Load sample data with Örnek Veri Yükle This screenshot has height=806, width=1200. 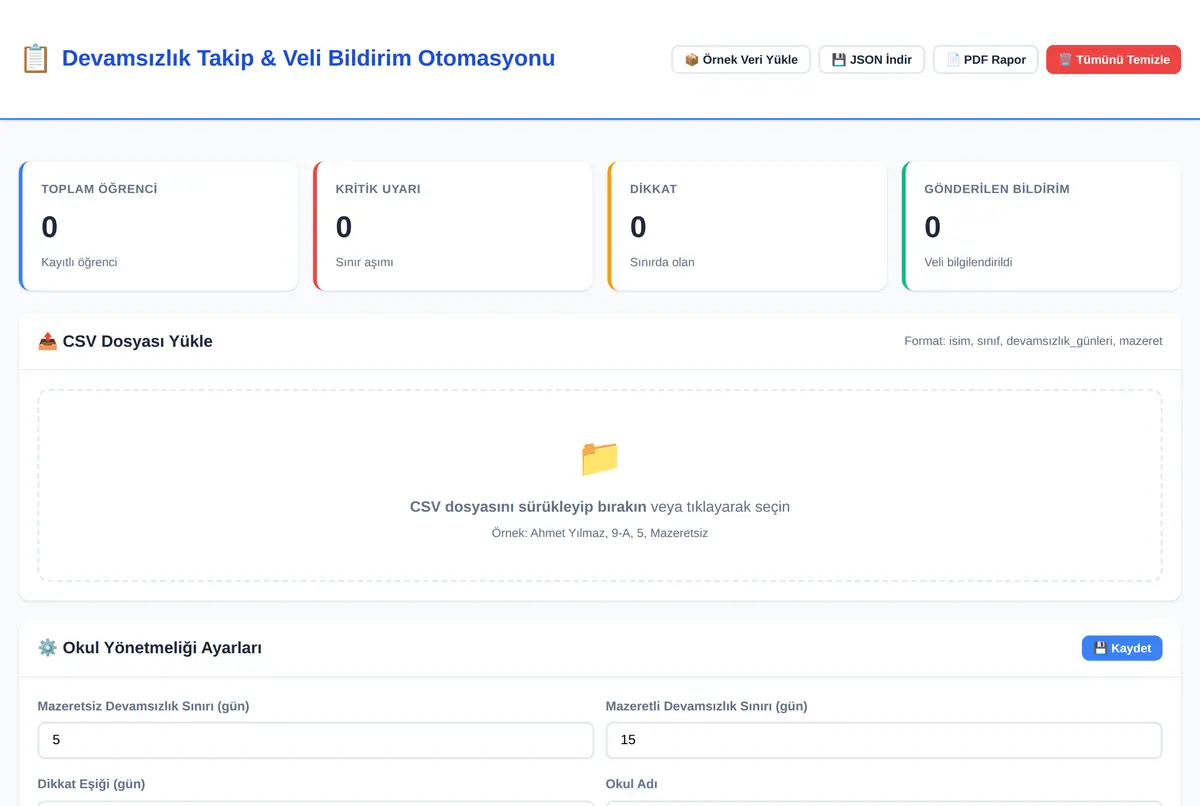click(741, 59)
